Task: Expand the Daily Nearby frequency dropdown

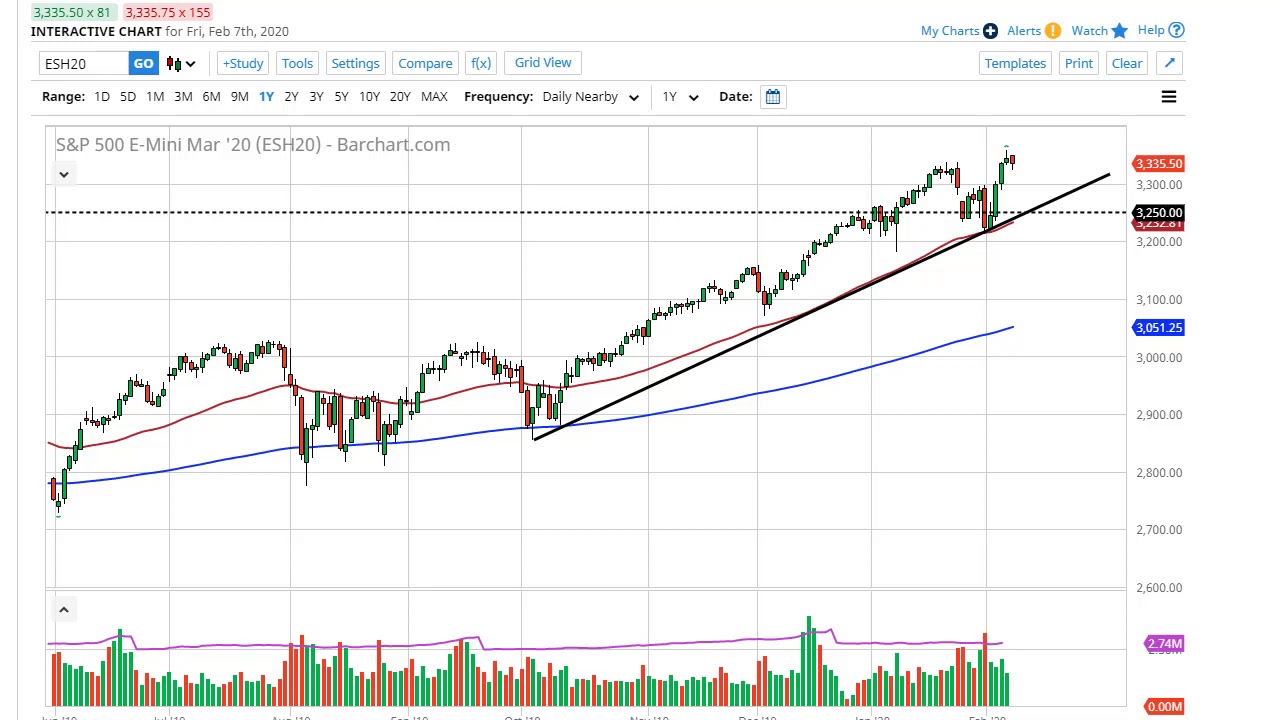Action: tap(590, 97)
